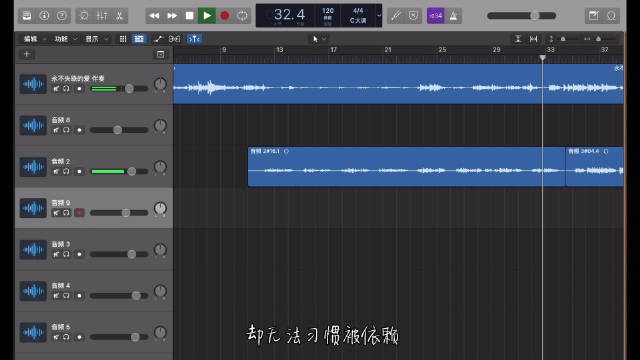
Task: Toggle the metronome click icon
Action: click(x=453, y=16)
